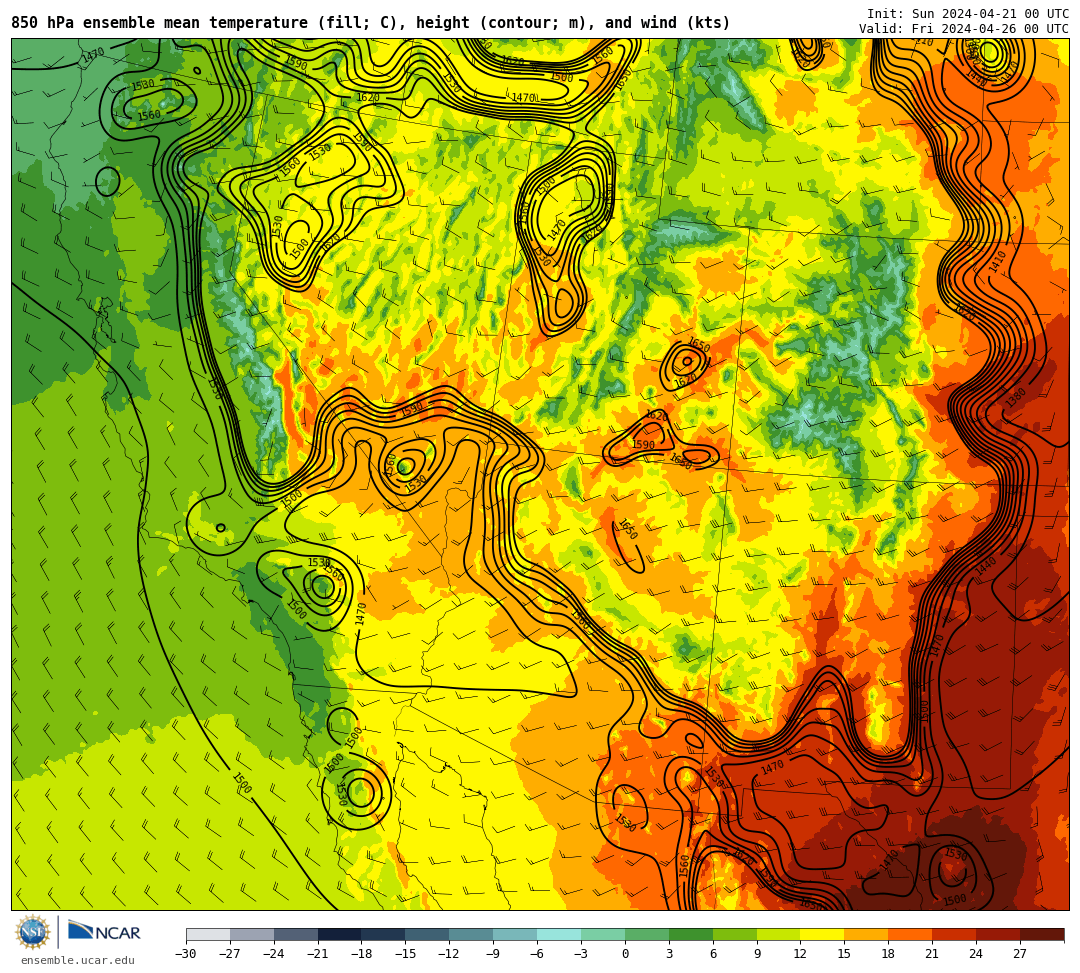
Task: Pick the deep orange swatch between 18 and 21
Action: point(911,934)
